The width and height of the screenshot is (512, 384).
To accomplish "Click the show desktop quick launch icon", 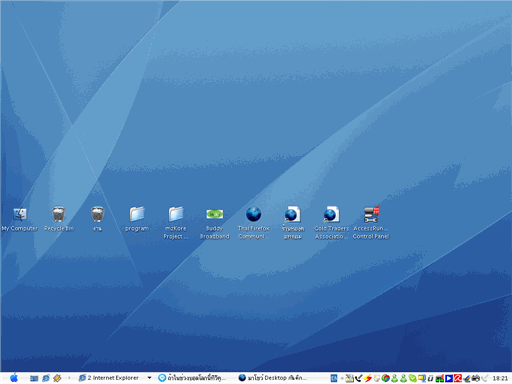I will (34, 378).
